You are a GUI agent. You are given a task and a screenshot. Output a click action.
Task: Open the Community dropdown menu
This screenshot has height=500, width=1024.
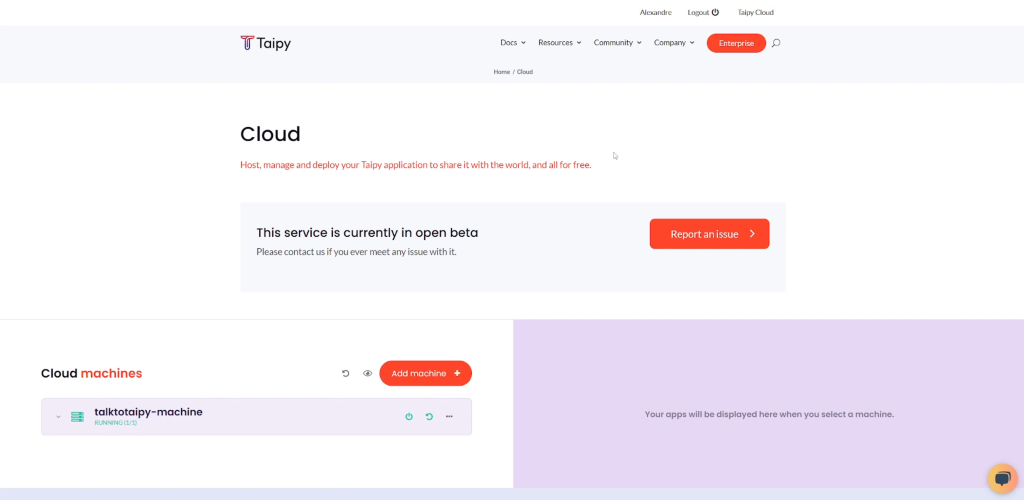[x=617, y=42]
